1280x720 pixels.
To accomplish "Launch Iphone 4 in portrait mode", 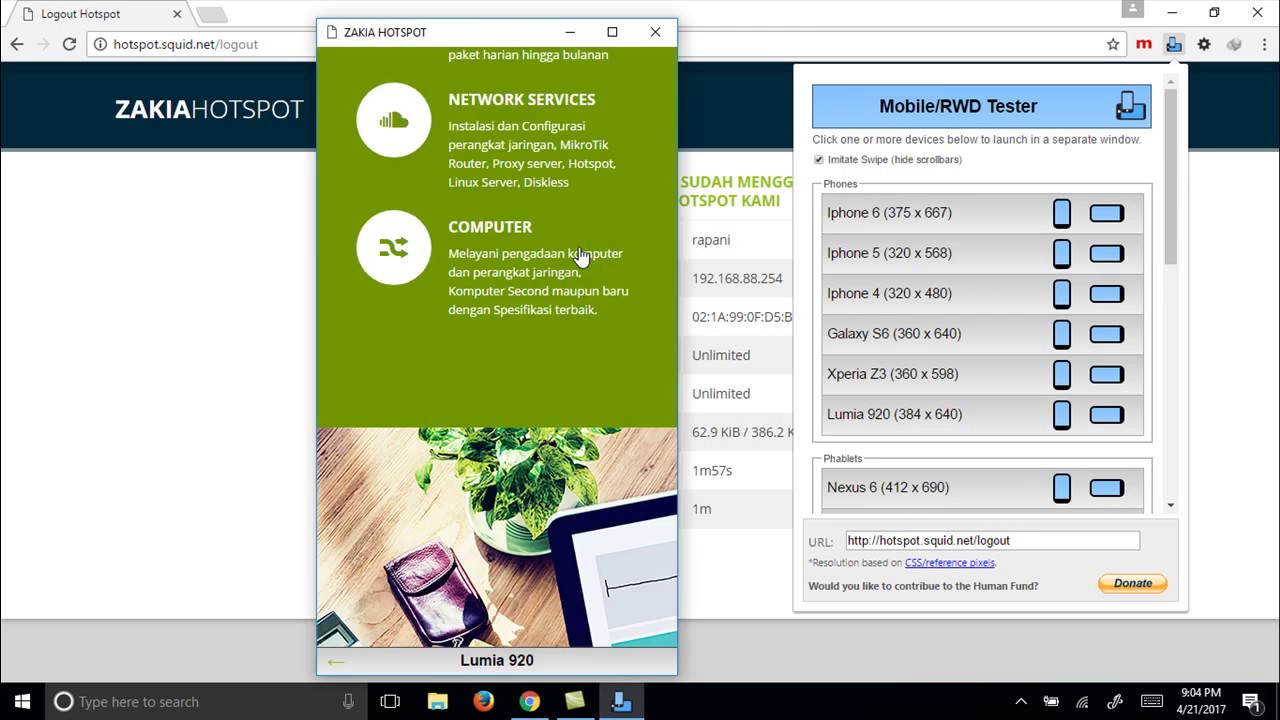I will [x=1062, y=293].
